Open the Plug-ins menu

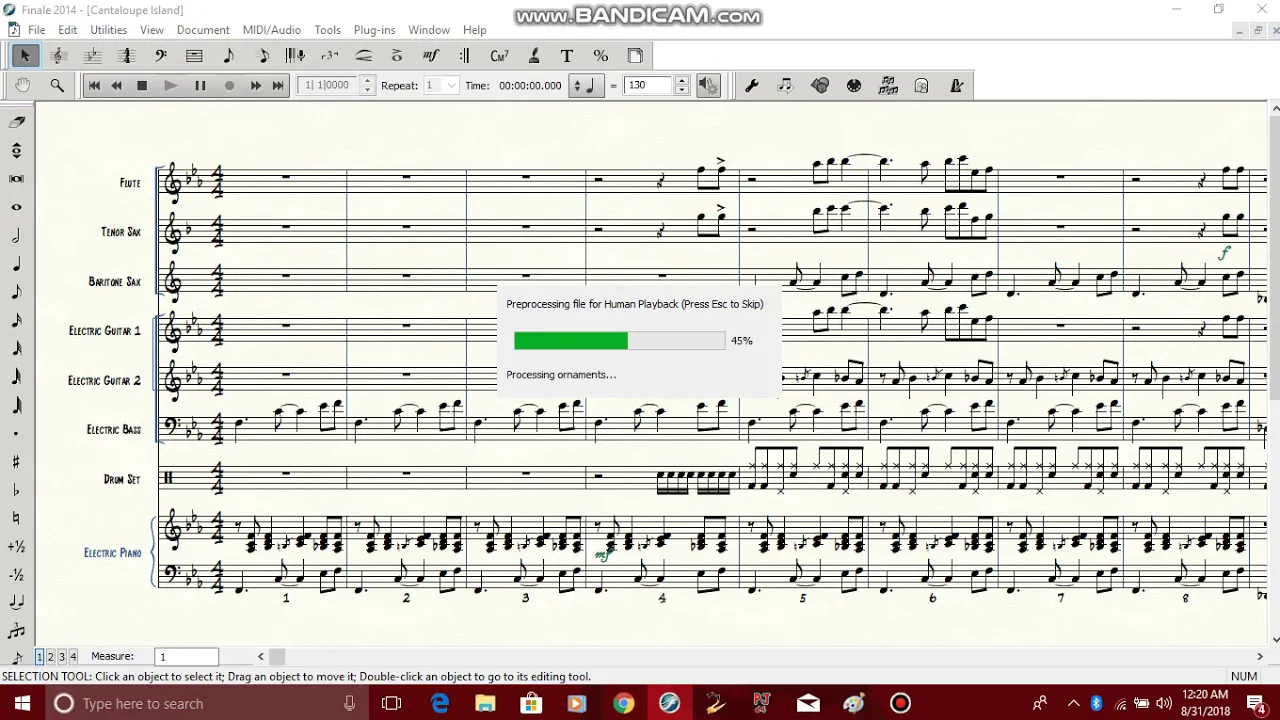coord(374,30)
